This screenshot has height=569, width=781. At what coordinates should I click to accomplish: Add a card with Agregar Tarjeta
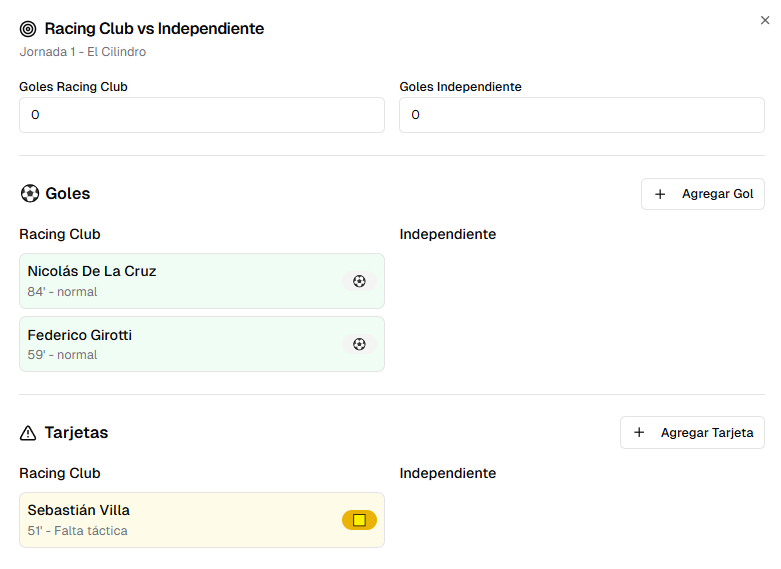click(x=692, y=432)
